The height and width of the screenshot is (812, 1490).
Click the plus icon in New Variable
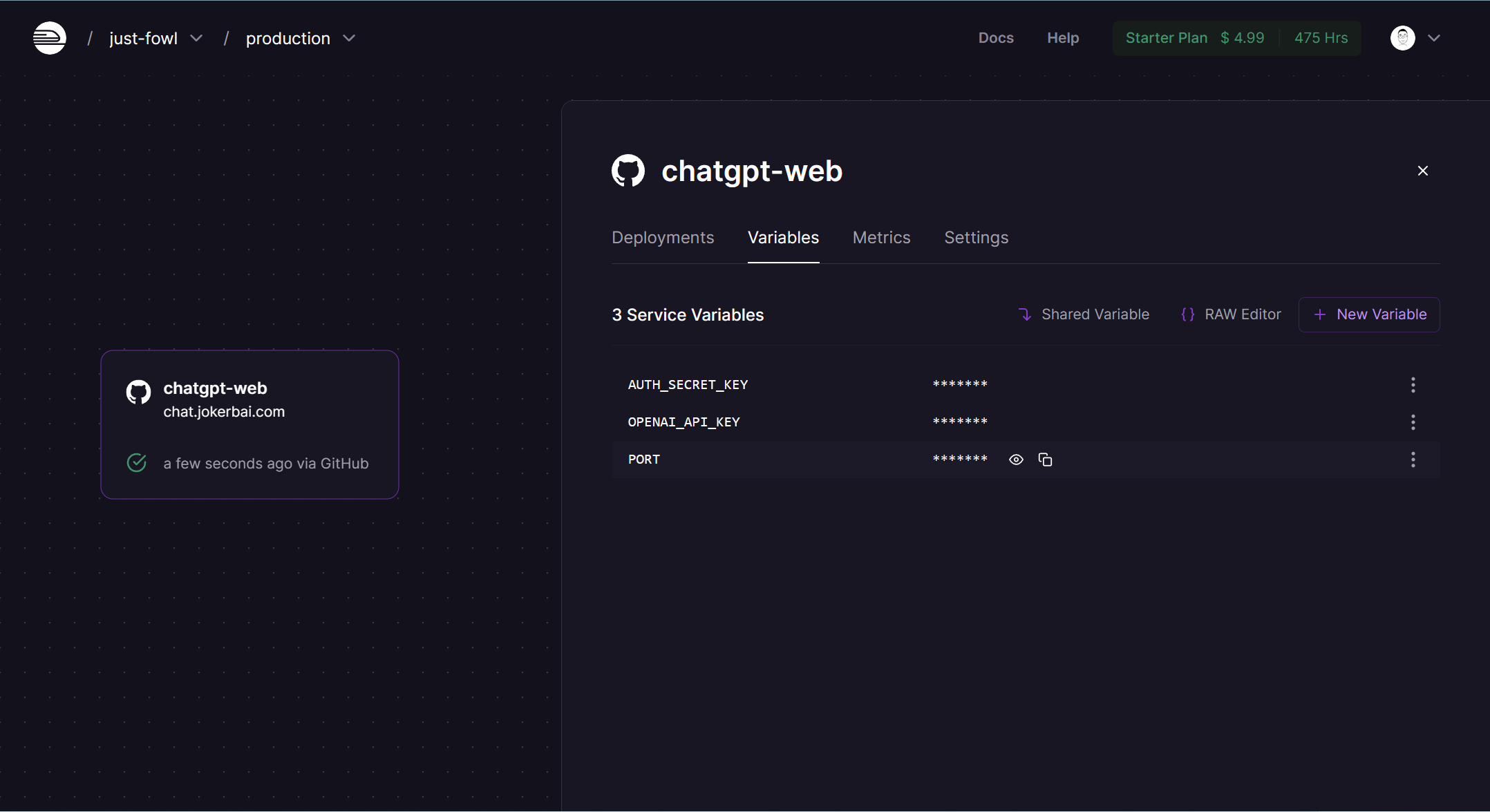pyautogui.click(x=1320, y=314)
